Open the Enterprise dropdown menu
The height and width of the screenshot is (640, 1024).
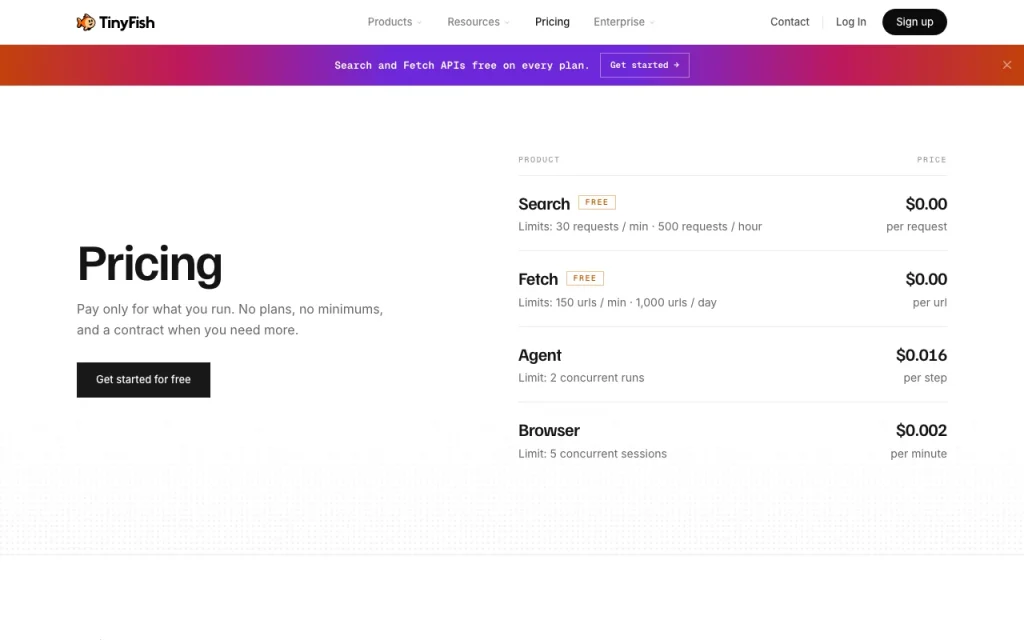(624, 22)
